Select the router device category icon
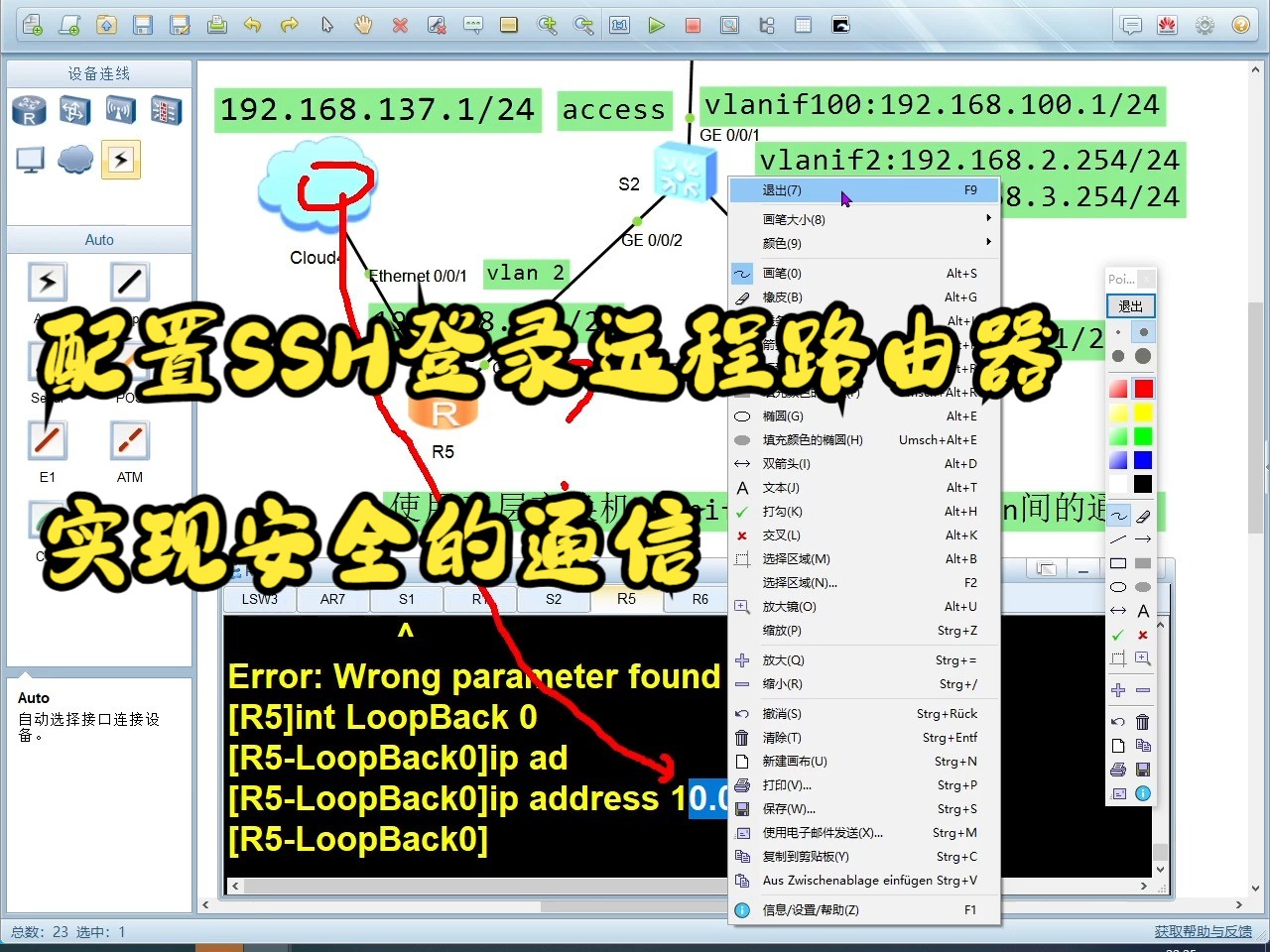 30,110
